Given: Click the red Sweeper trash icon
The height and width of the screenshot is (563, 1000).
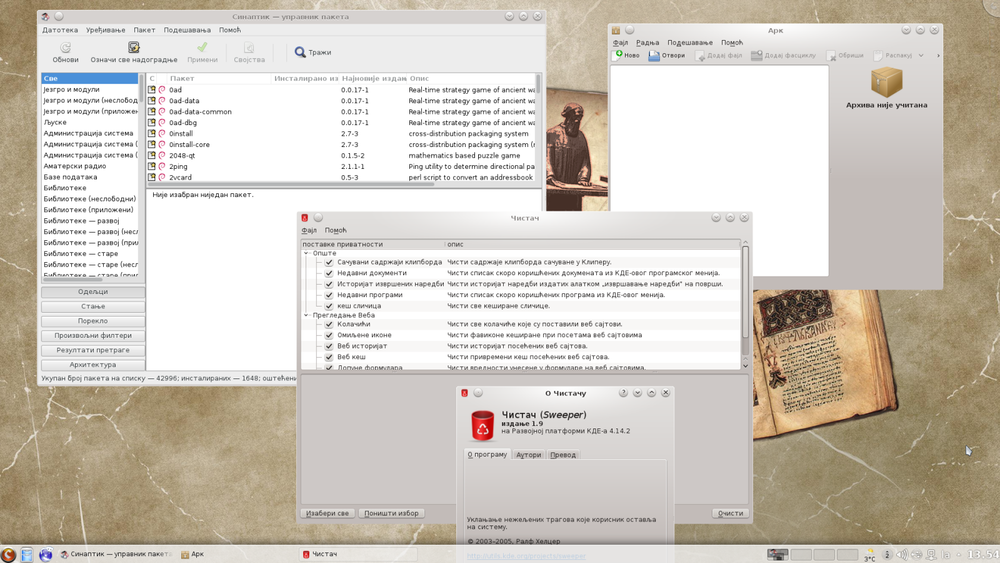Looking at the screenshot, I should [482, 425].
